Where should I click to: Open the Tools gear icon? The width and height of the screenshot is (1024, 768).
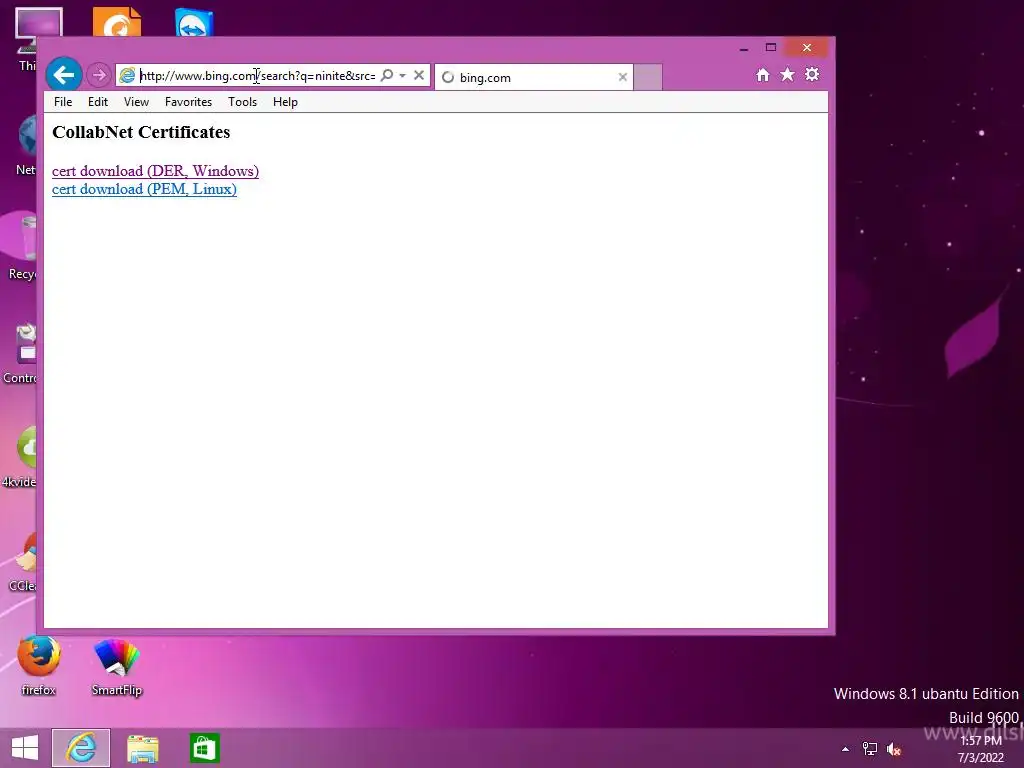pos(812,74)
